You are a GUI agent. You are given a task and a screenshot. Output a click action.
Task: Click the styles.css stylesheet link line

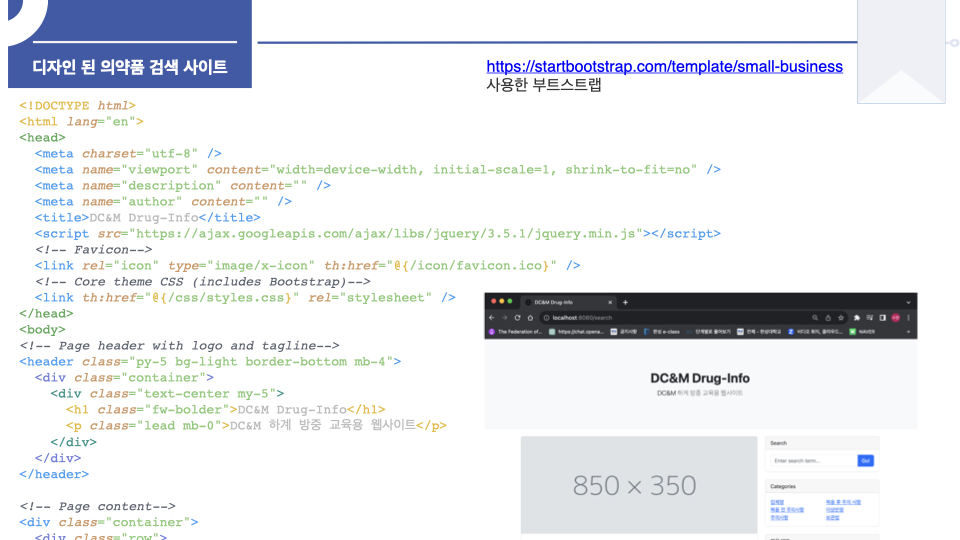(245, 297)
